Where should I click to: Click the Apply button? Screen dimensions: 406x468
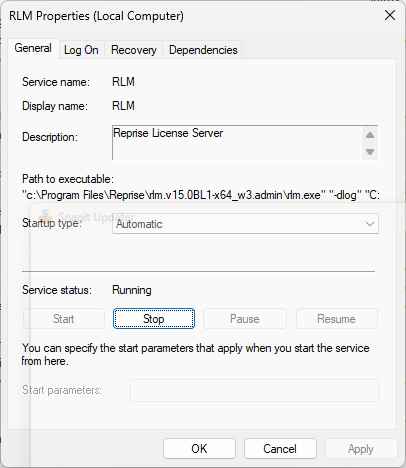[361, 449]
